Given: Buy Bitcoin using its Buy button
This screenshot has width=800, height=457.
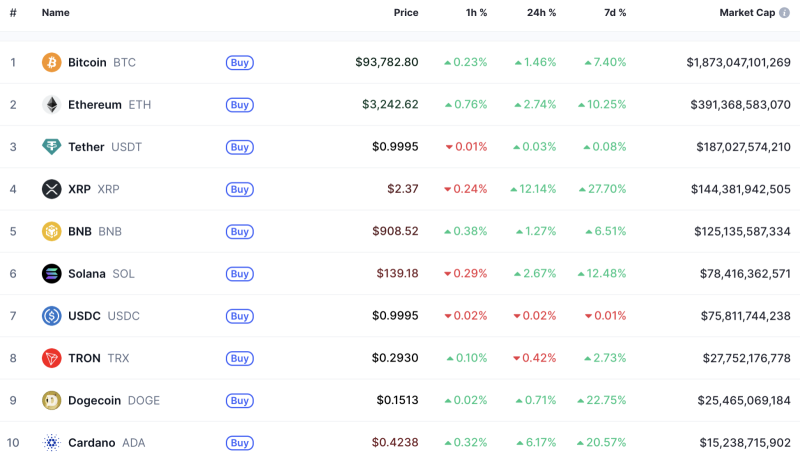Looking at the screenshot, I should [x=240, y=62].
